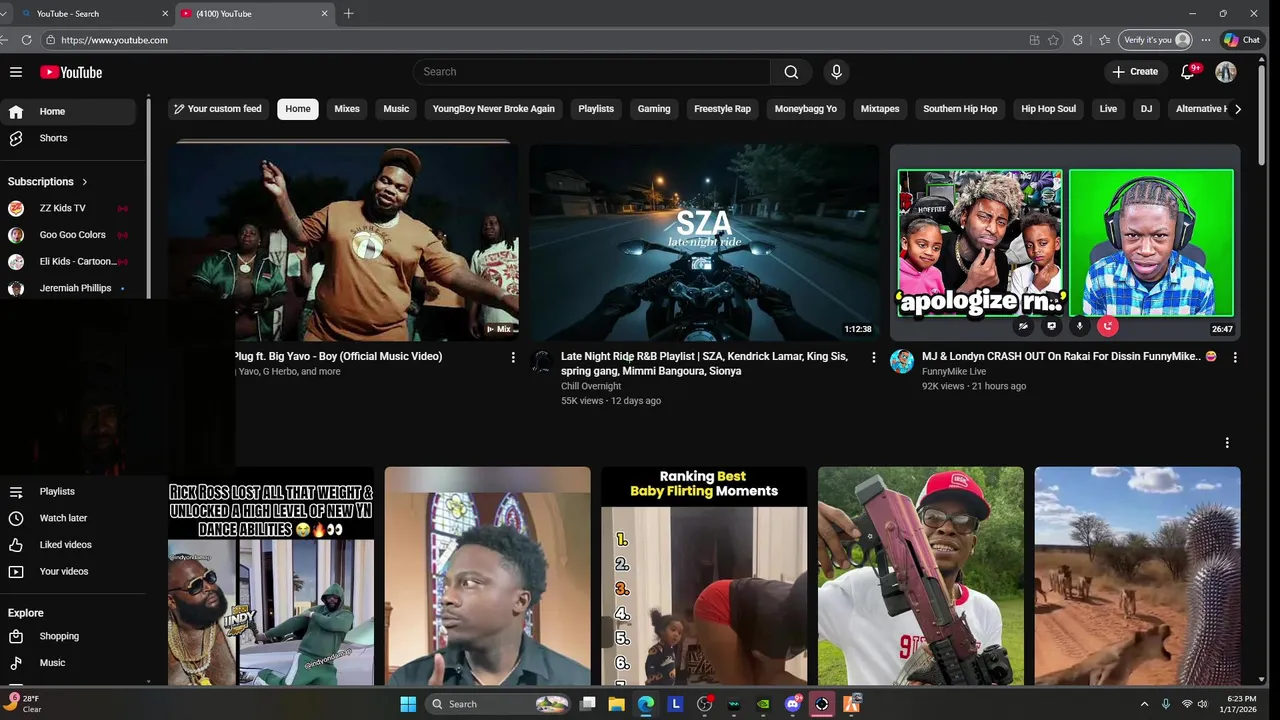Screen dimensions: 1280x720
Task: Open Your custom feed chip
Action: click(x=217, y=109)
